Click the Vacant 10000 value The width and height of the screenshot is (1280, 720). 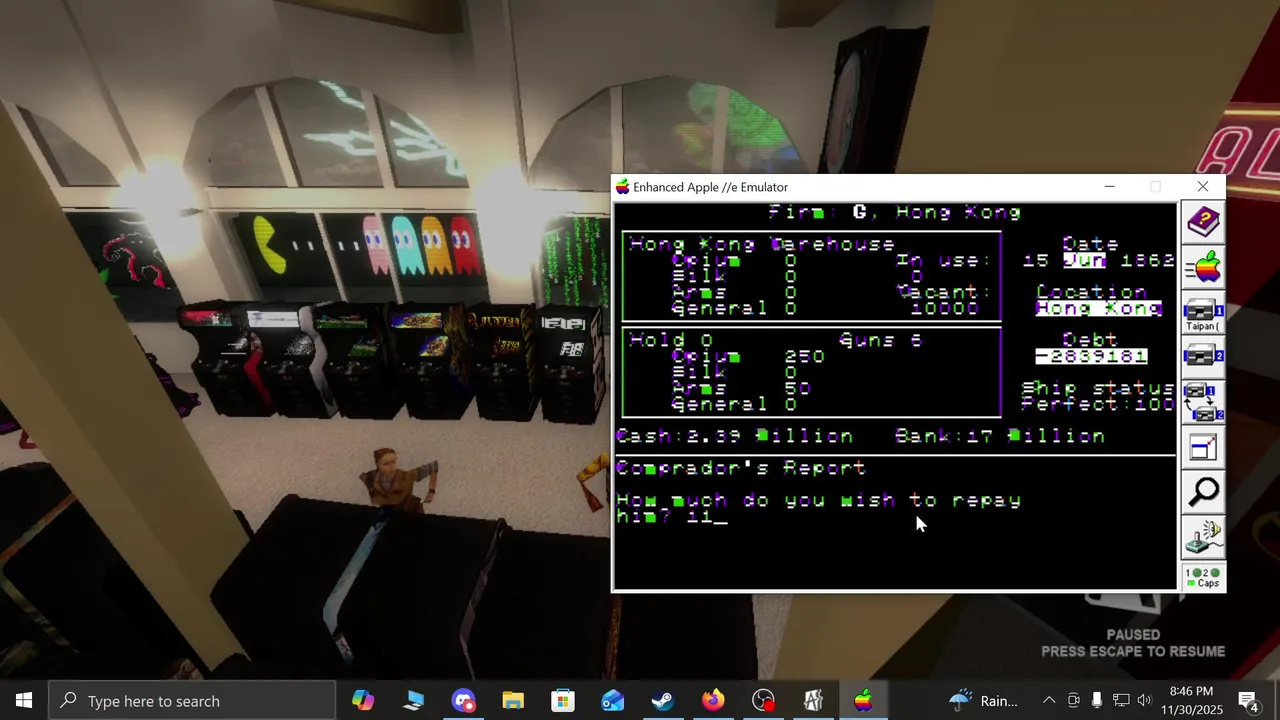pos(944,308)
